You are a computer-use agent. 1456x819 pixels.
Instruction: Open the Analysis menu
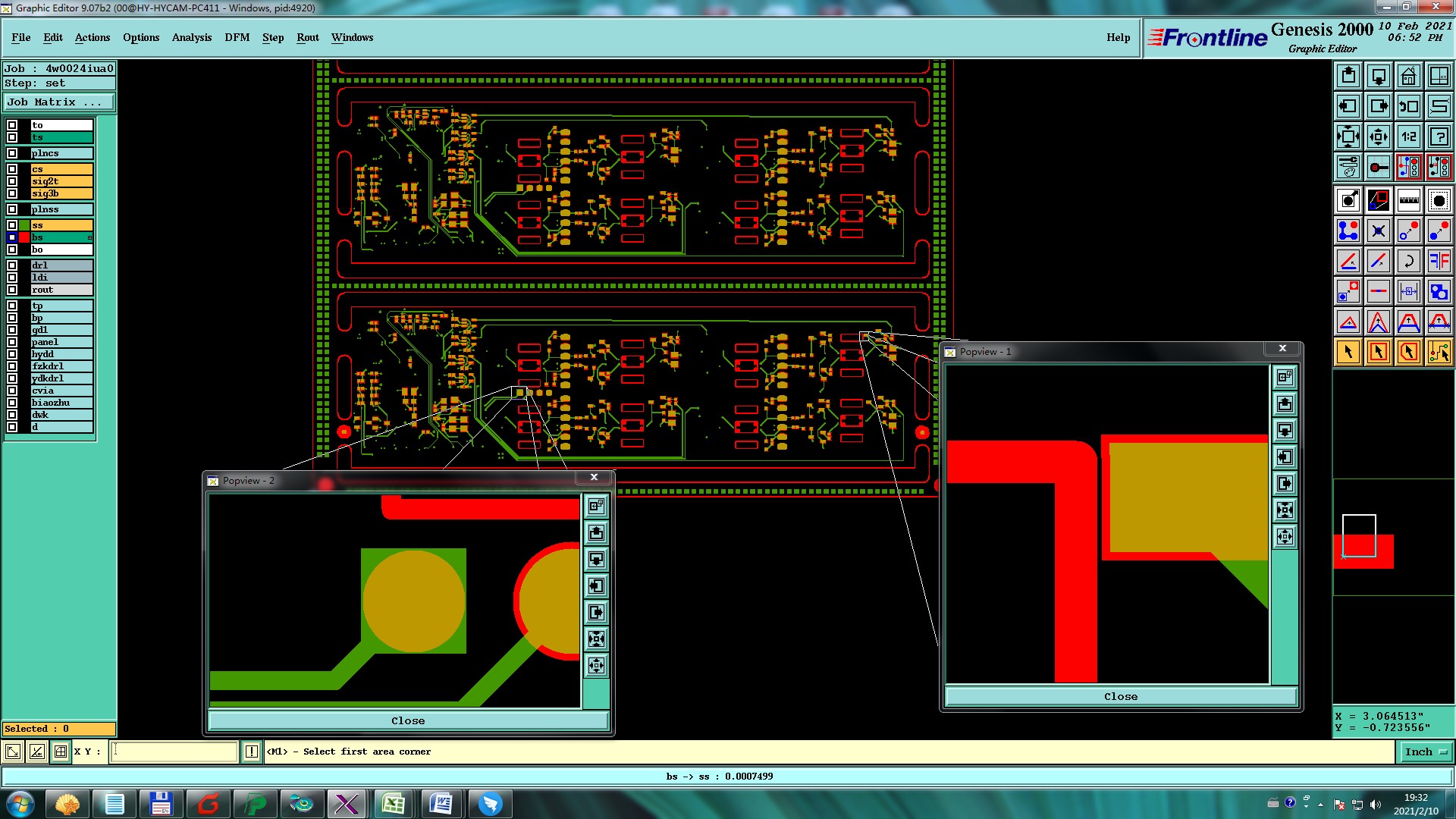191,37
